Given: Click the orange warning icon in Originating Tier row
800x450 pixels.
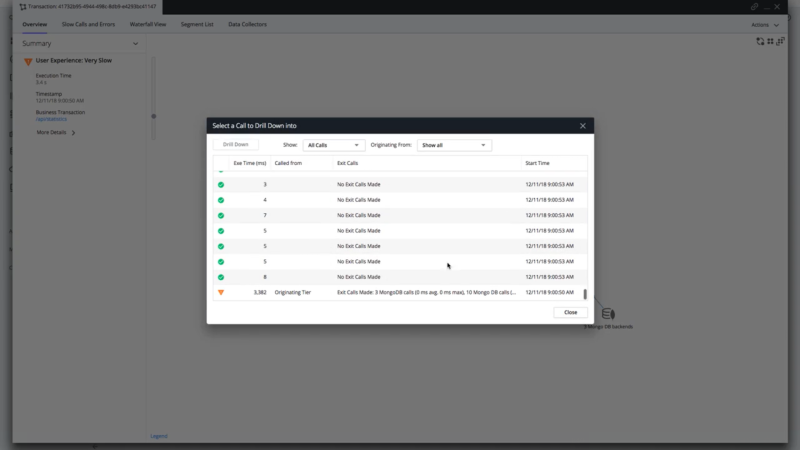Looking at the screenshot, I should click(221, 292).
